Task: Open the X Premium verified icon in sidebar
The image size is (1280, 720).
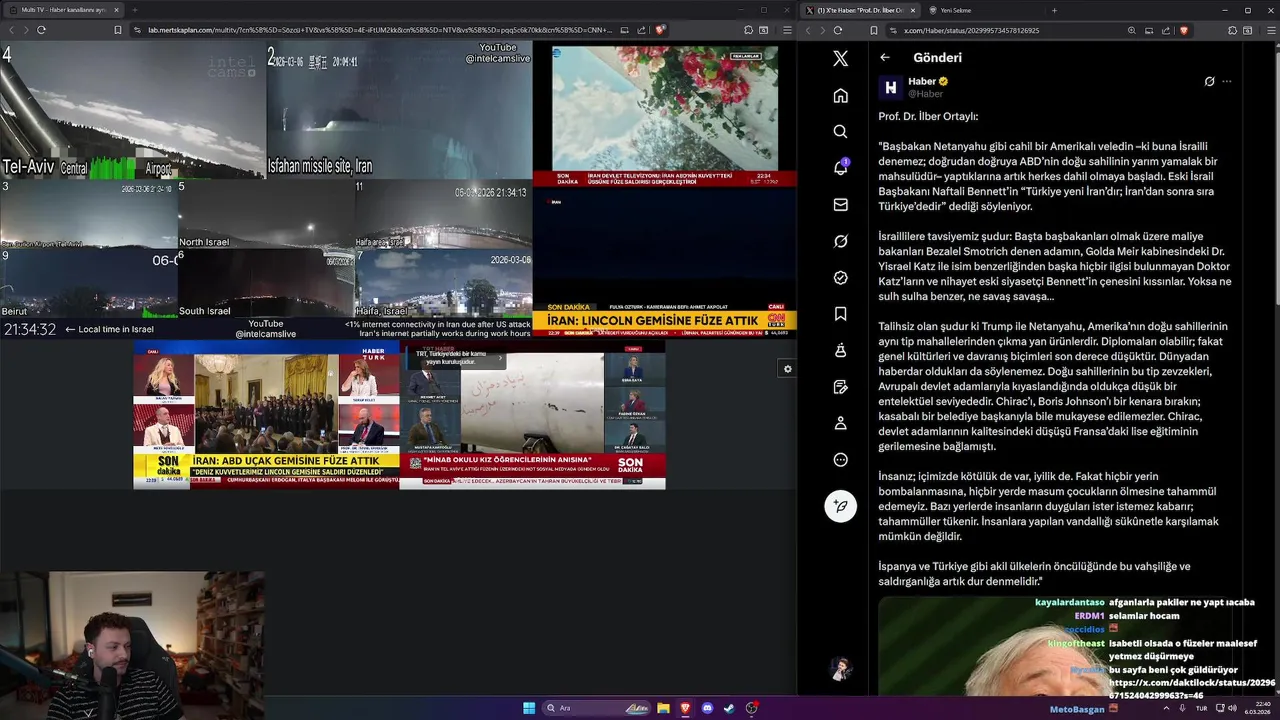Action: point(840,278)
